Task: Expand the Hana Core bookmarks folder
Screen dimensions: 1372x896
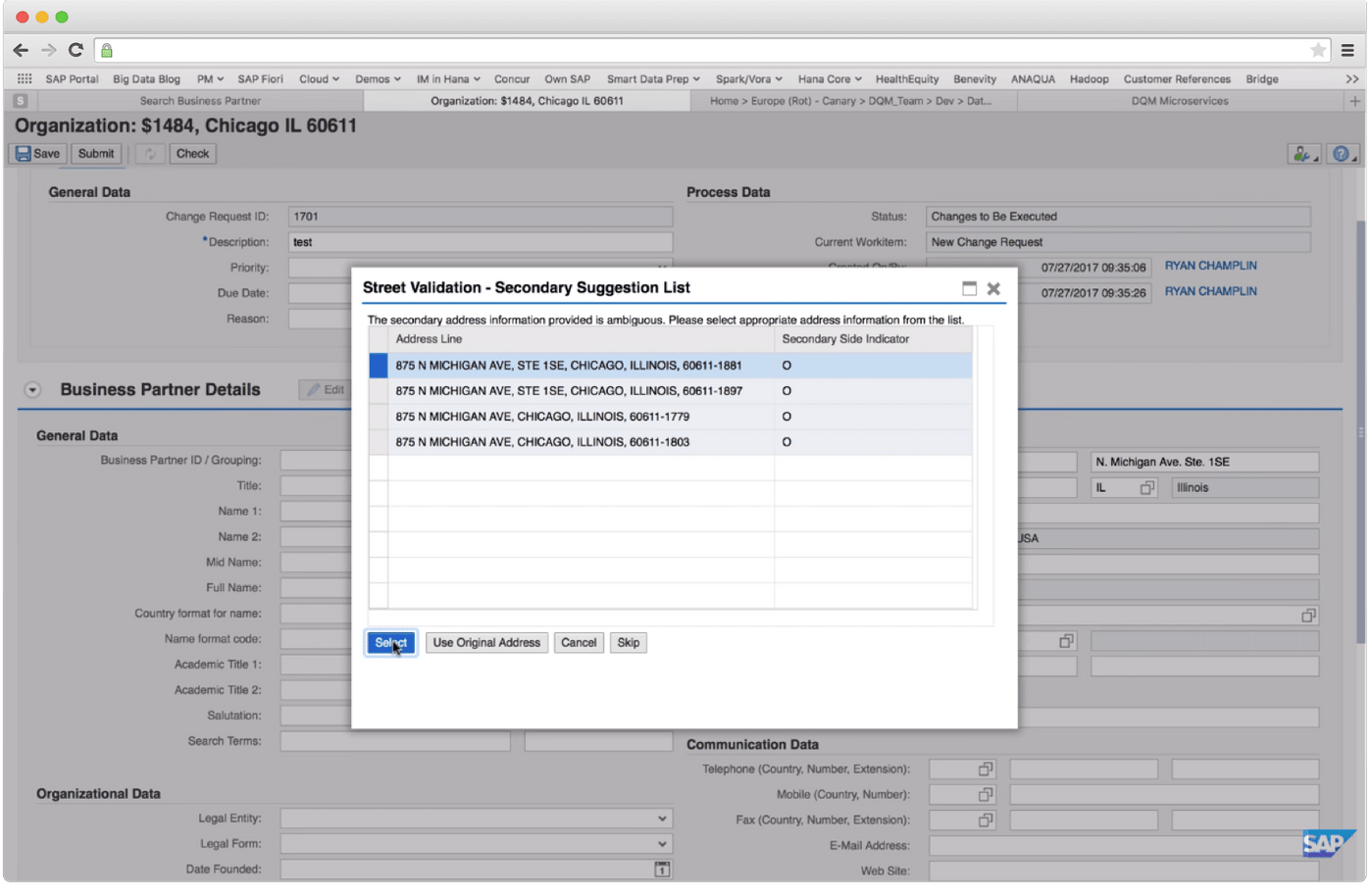Action: 830,79
